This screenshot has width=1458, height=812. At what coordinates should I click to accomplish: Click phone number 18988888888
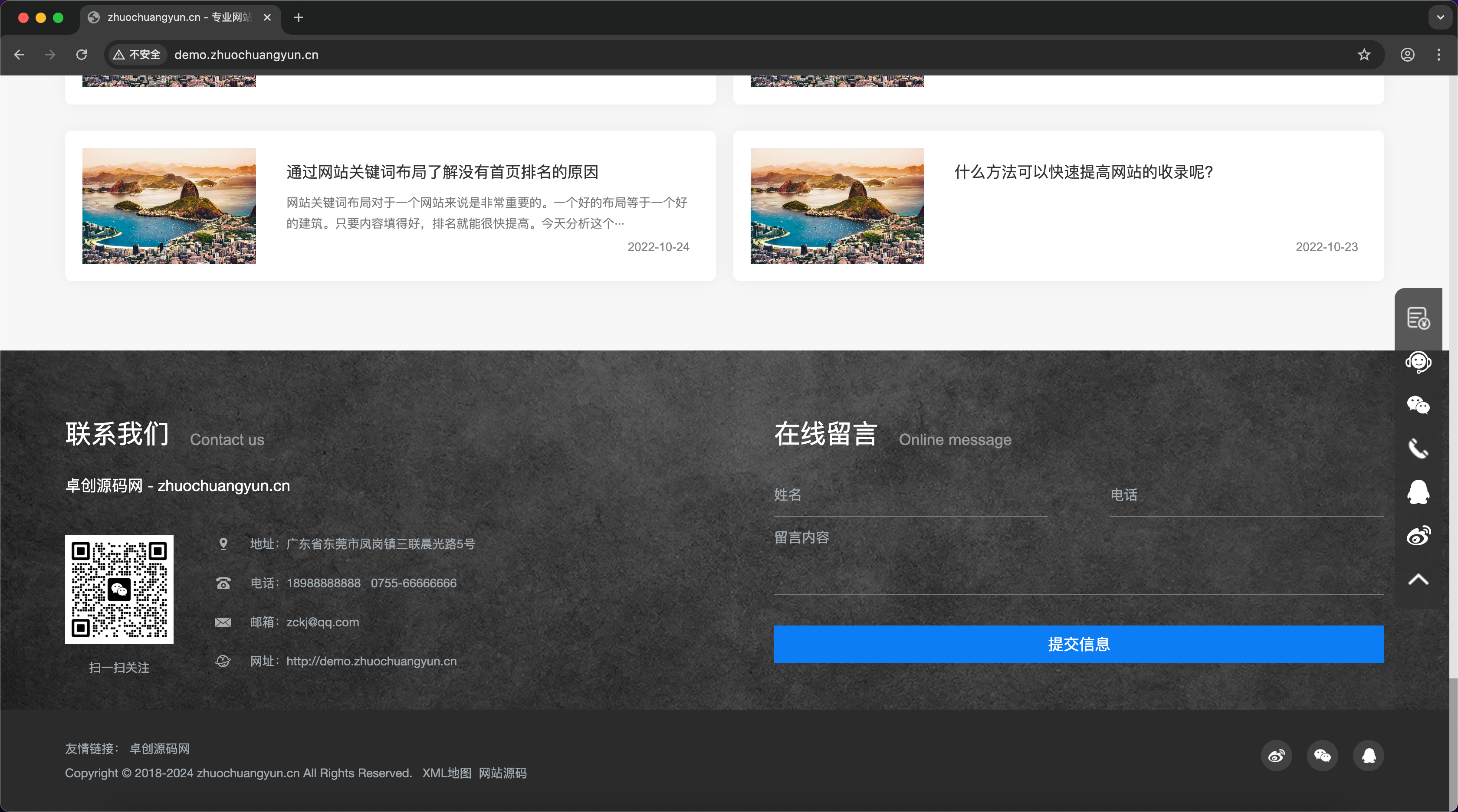[x=323, y=583]
